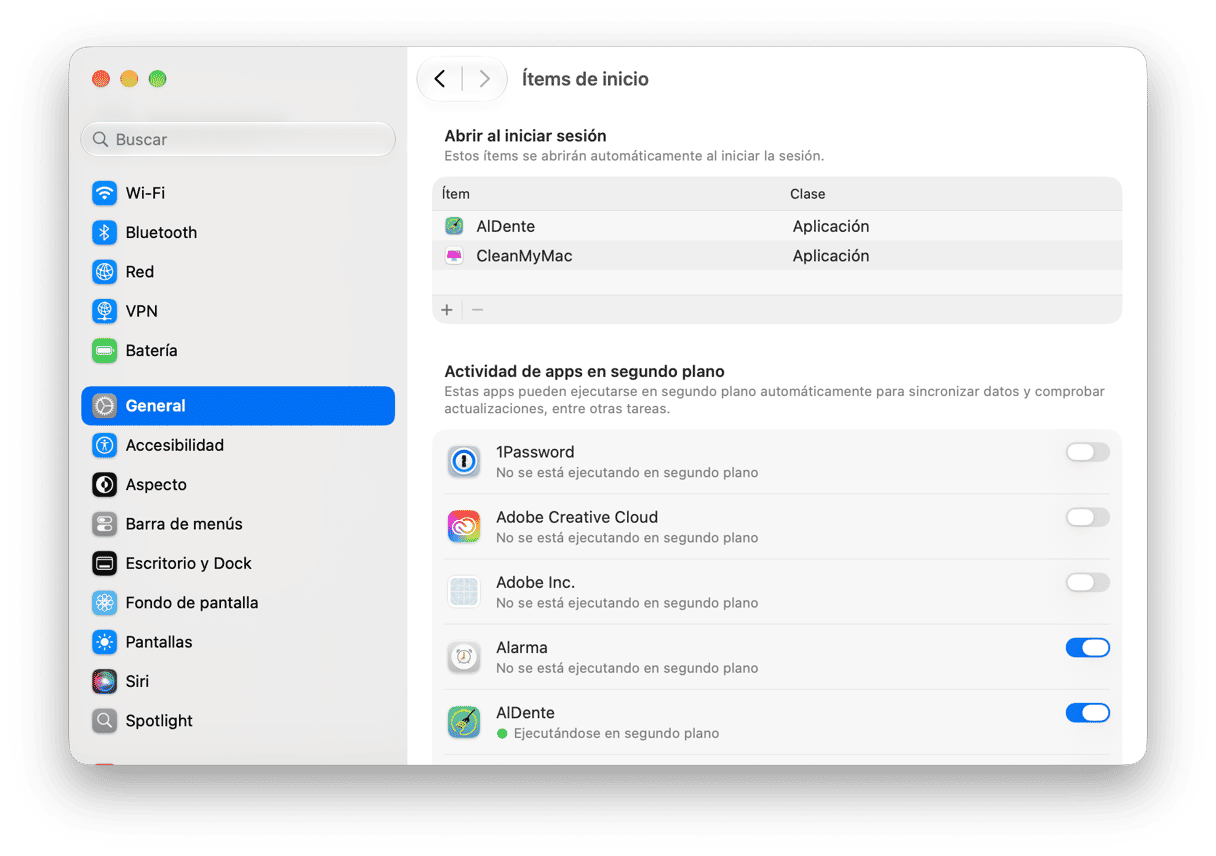The image size is (1216, 856).
Task: Open the Batería icon in sidebar
Action: point(105,351)
